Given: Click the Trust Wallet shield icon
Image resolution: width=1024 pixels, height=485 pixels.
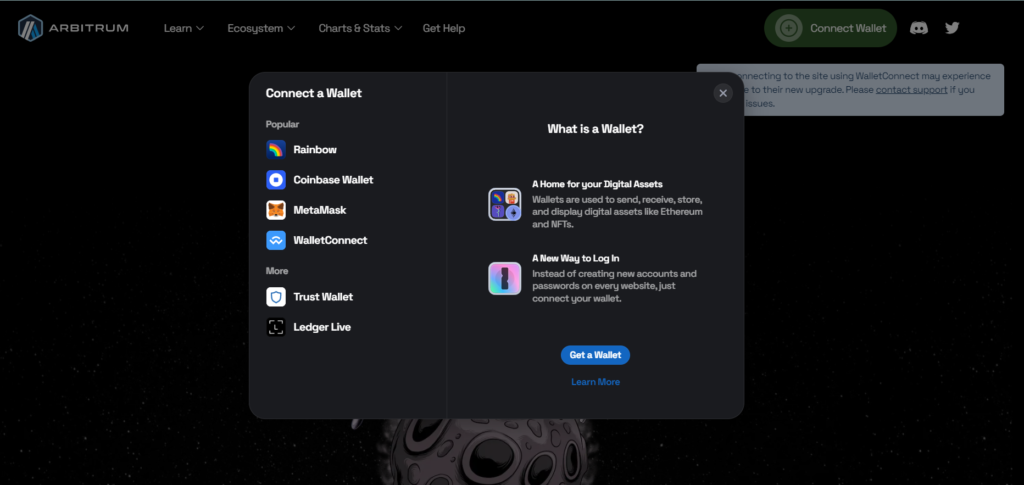Looking at the screenshot, I should tap(276, 297).
